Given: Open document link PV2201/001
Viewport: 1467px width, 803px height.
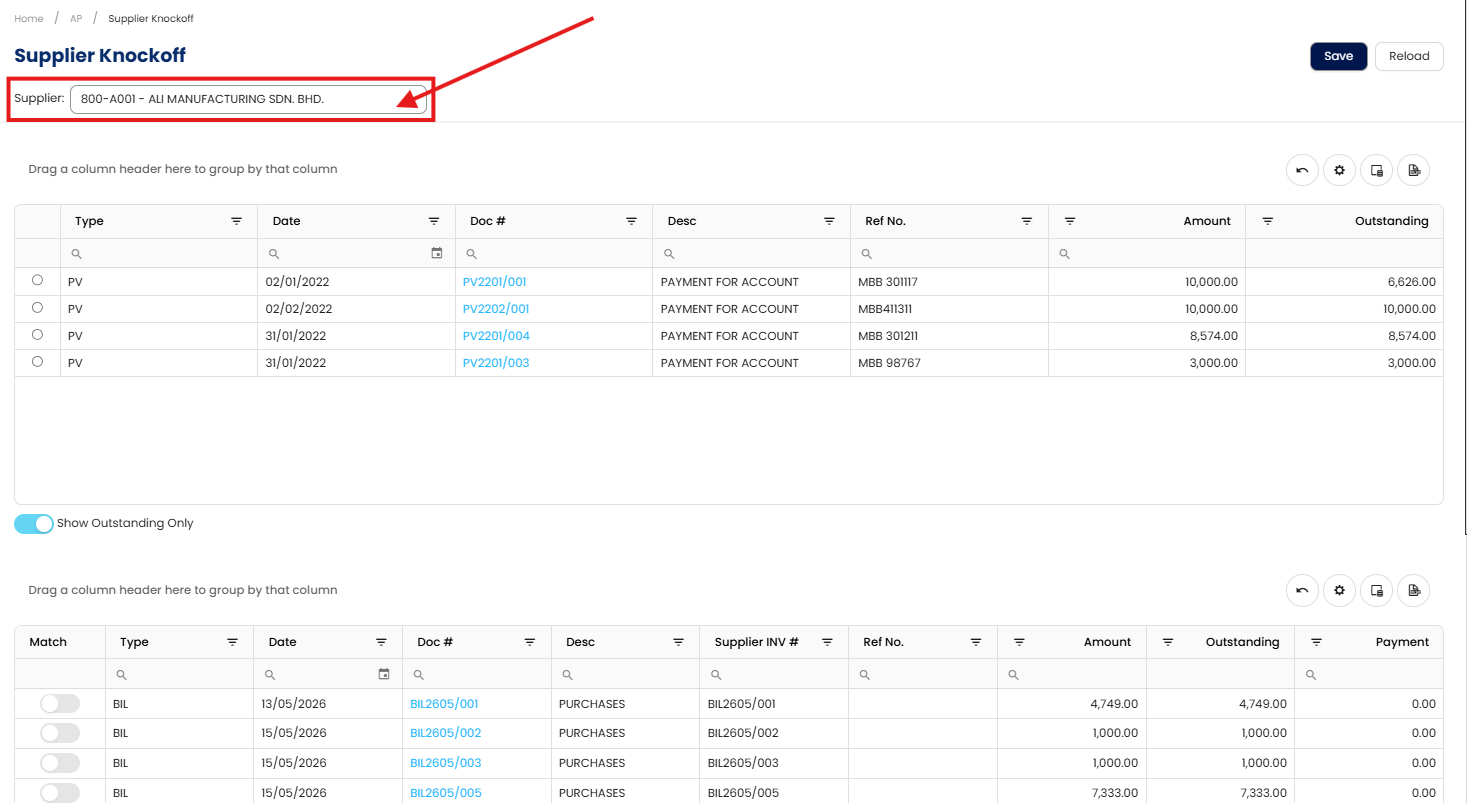Looking at the screenshot, I should click(x=495, y=282).
